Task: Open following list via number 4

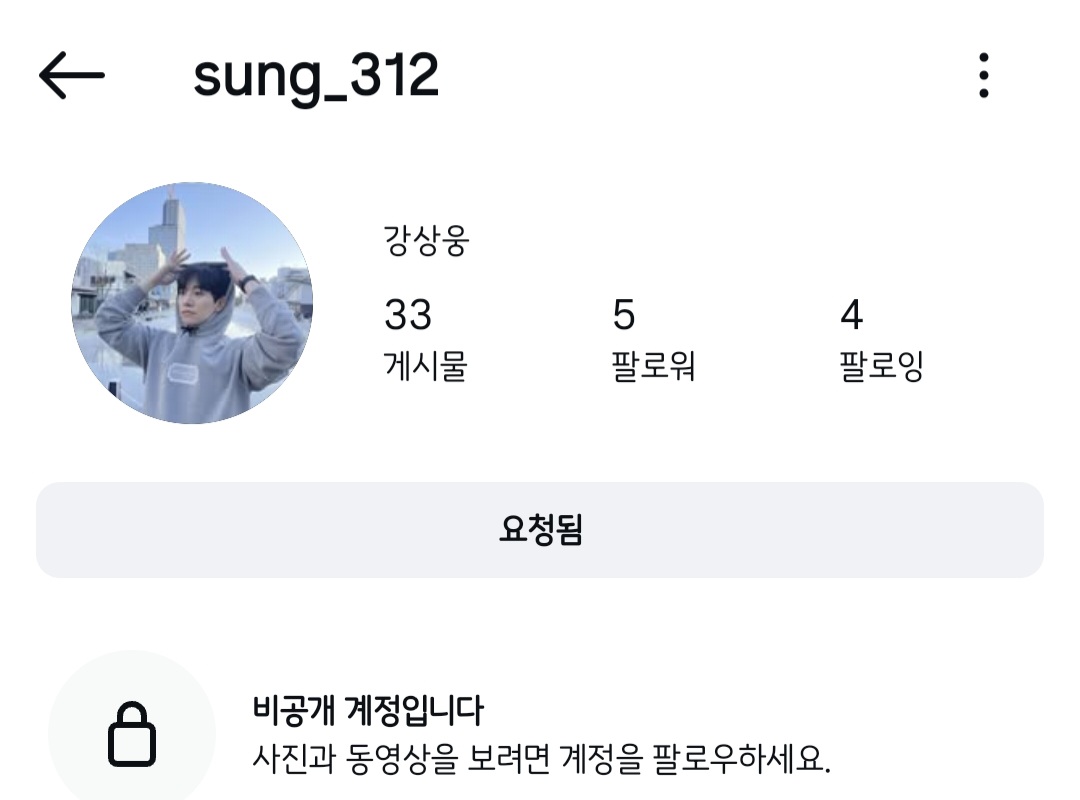Action: (852, 315)
